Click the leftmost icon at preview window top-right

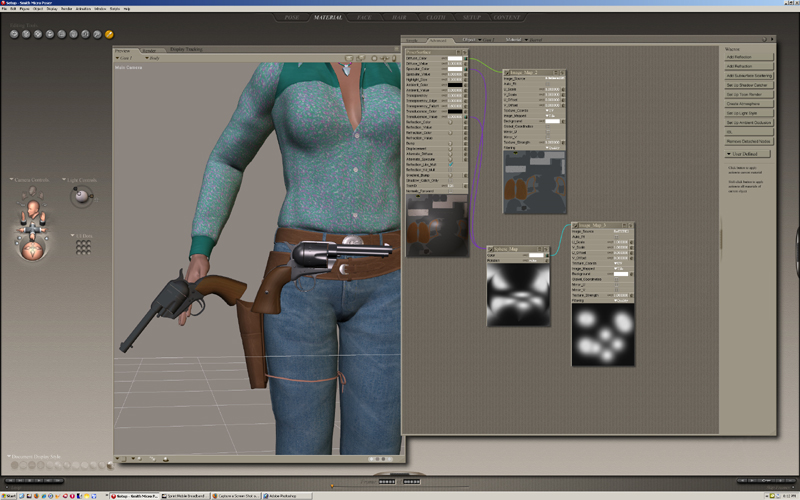point(349,58)
